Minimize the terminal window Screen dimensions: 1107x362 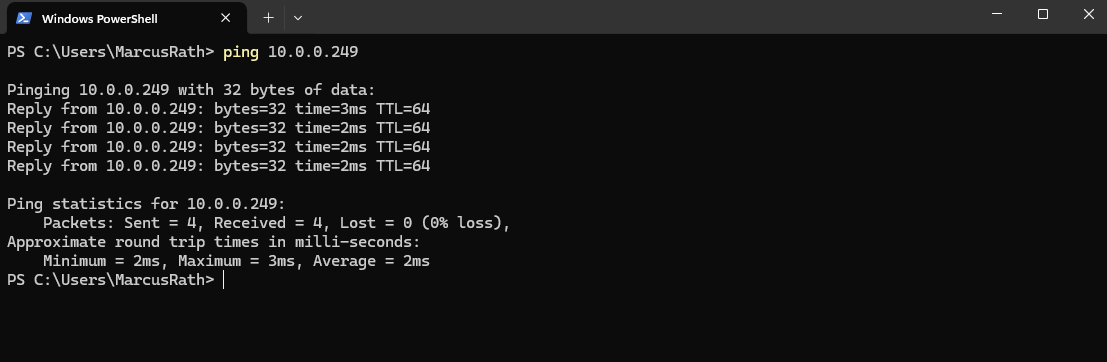996,14
